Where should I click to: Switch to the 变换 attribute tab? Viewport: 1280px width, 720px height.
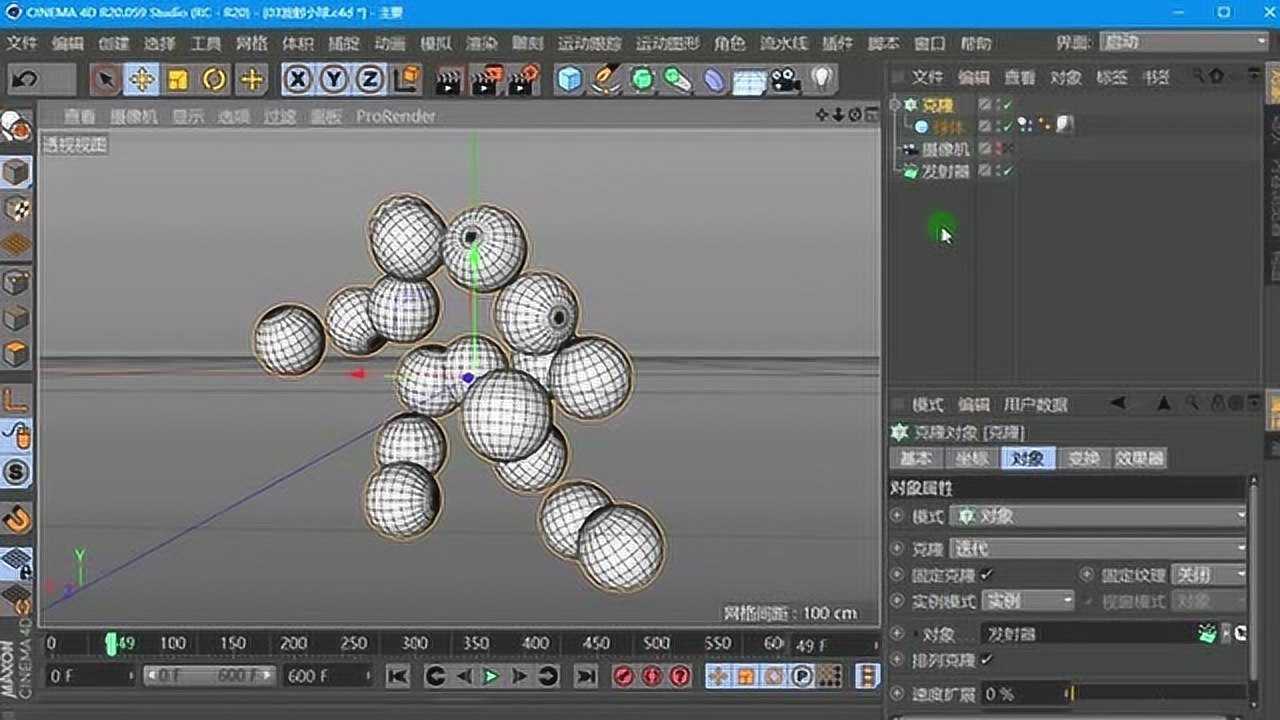1083,458
